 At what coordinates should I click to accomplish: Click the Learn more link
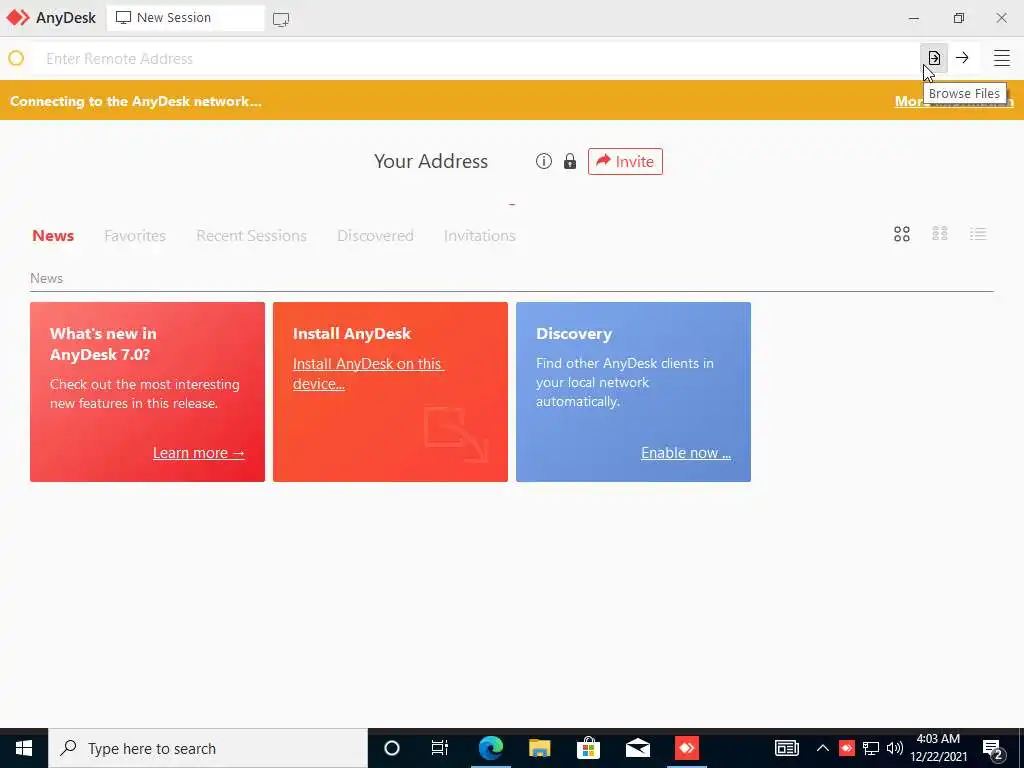(x=199, y=453)
